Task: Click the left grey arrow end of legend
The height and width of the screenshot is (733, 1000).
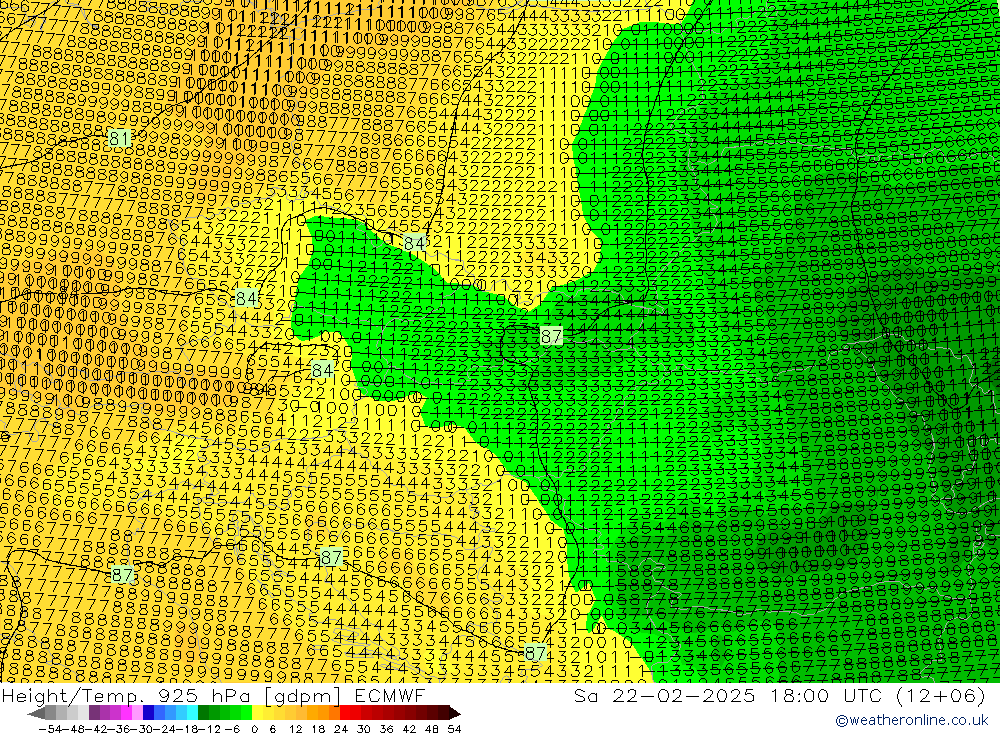Action: (x=37, y=713)
